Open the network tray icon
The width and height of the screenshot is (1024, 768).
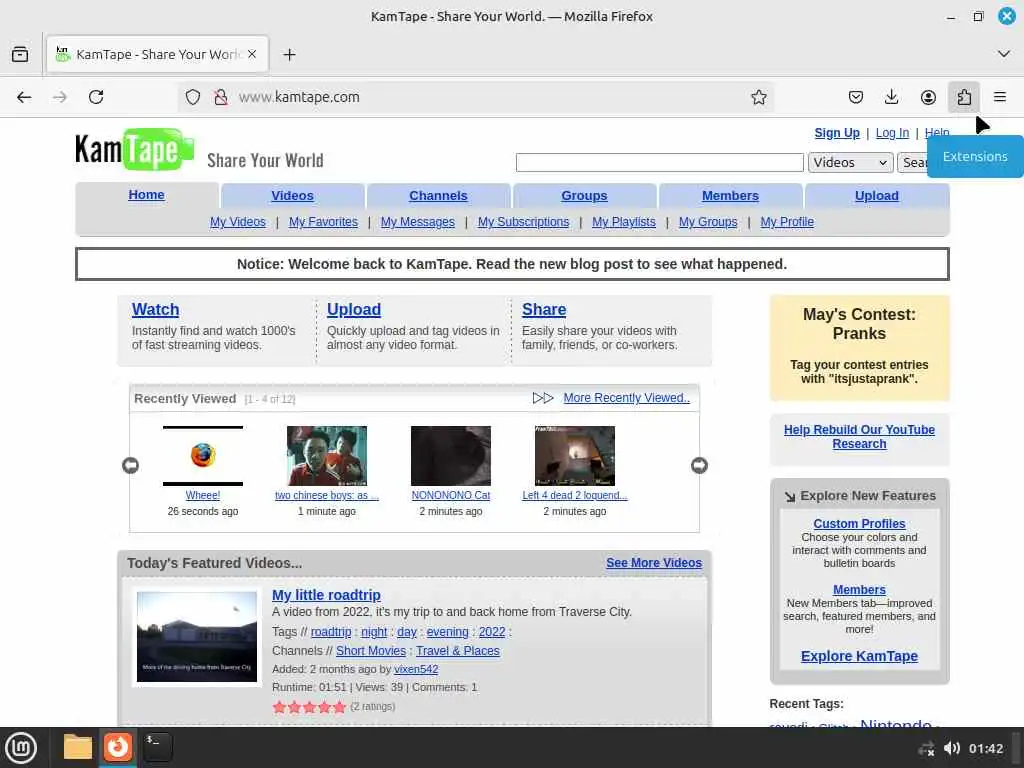coord(926,748)
